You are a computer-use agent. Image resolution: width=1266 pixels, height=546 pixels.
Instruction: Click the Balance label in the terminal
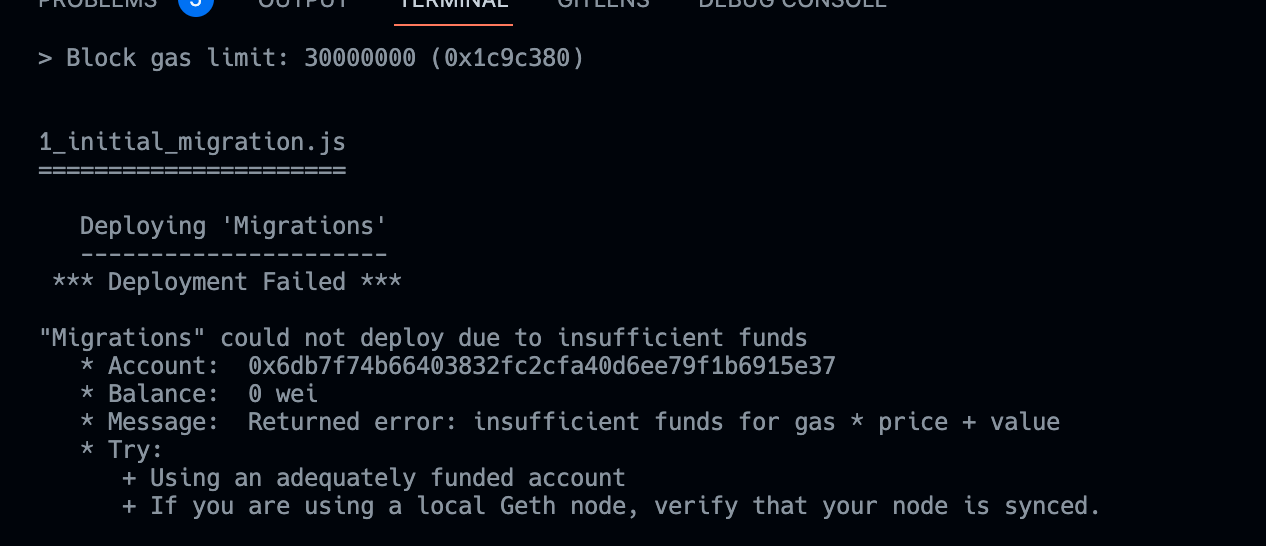point(163,394)
